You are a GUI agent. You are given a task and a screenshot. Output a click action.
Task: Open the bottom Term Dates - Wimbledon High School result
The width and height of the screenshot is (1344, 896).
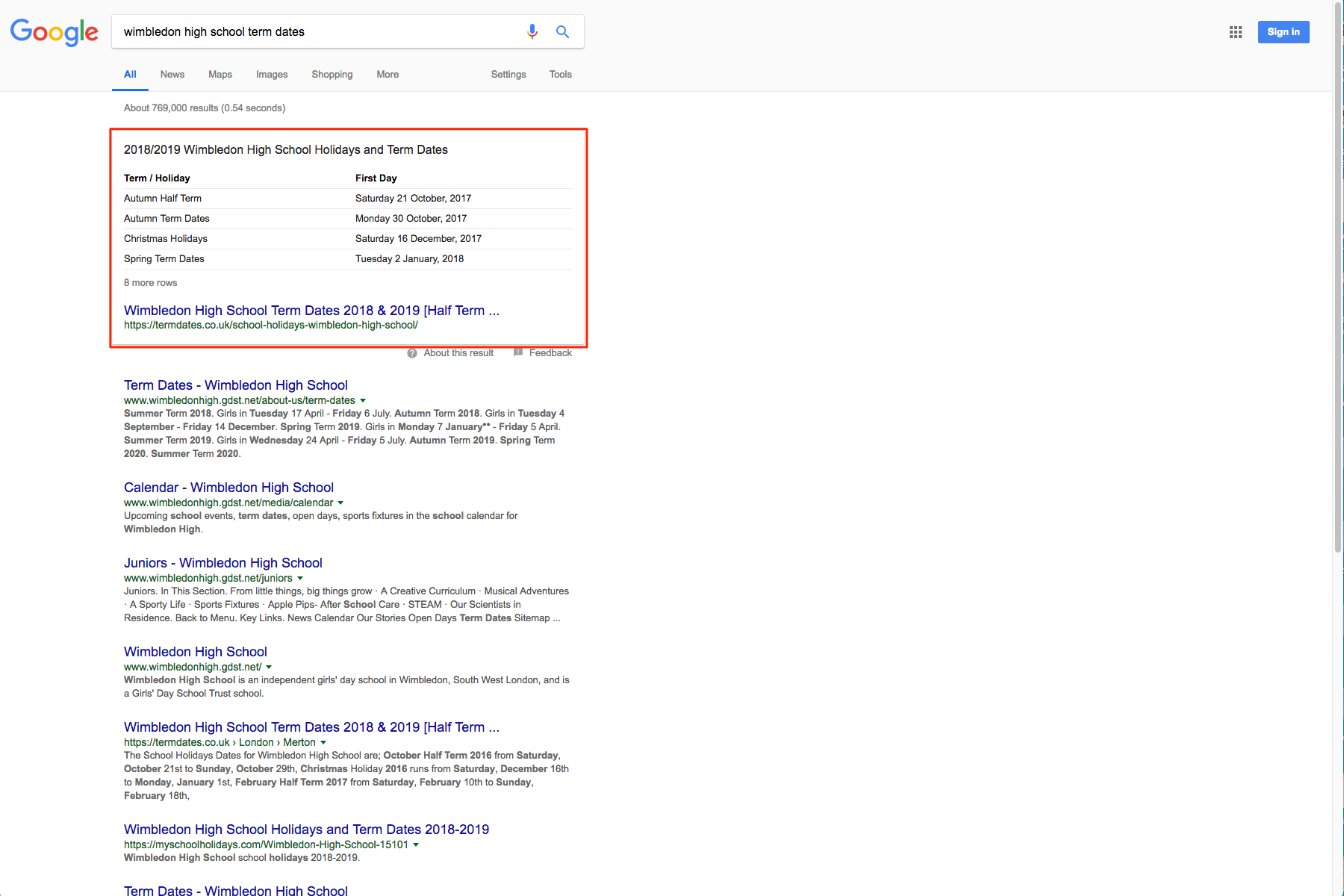pos(236,891)
